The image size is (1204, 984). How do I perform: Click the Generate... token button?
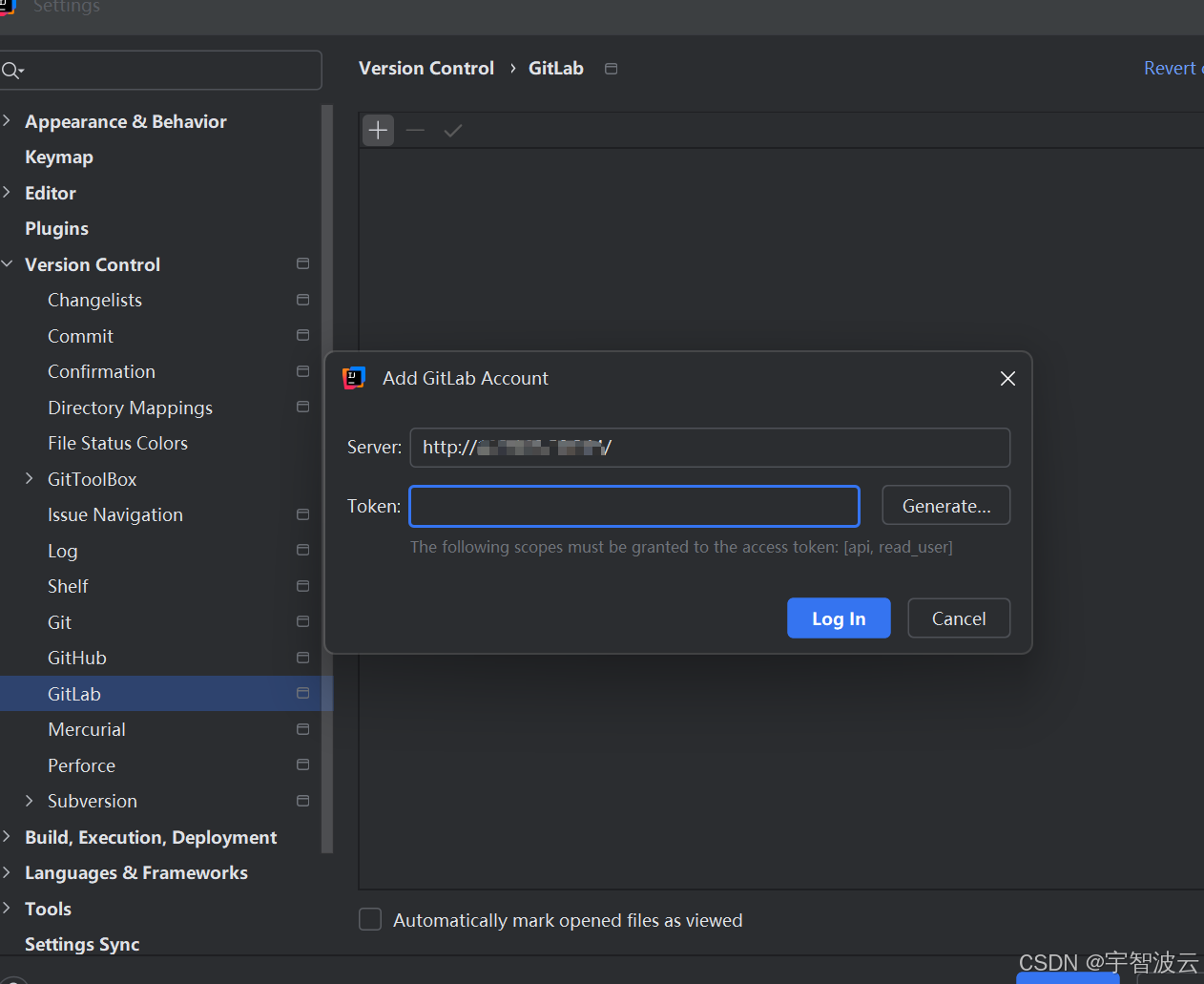[x=946, y=506]
